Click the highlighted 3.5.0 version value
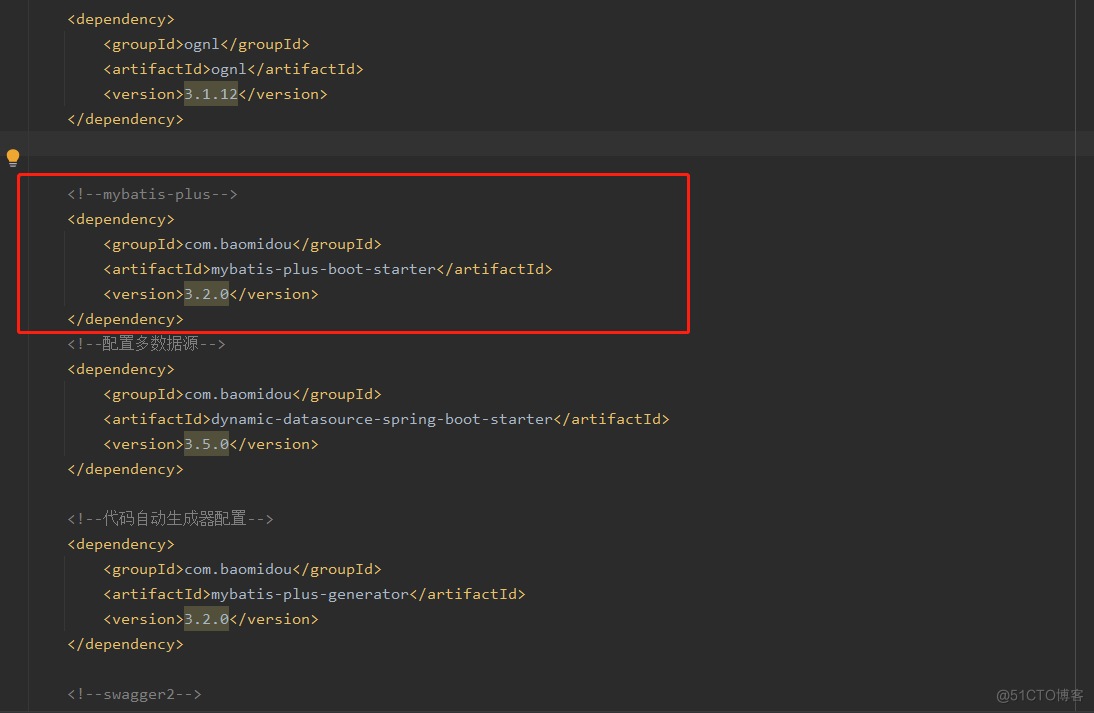 [x=207, y=443]
